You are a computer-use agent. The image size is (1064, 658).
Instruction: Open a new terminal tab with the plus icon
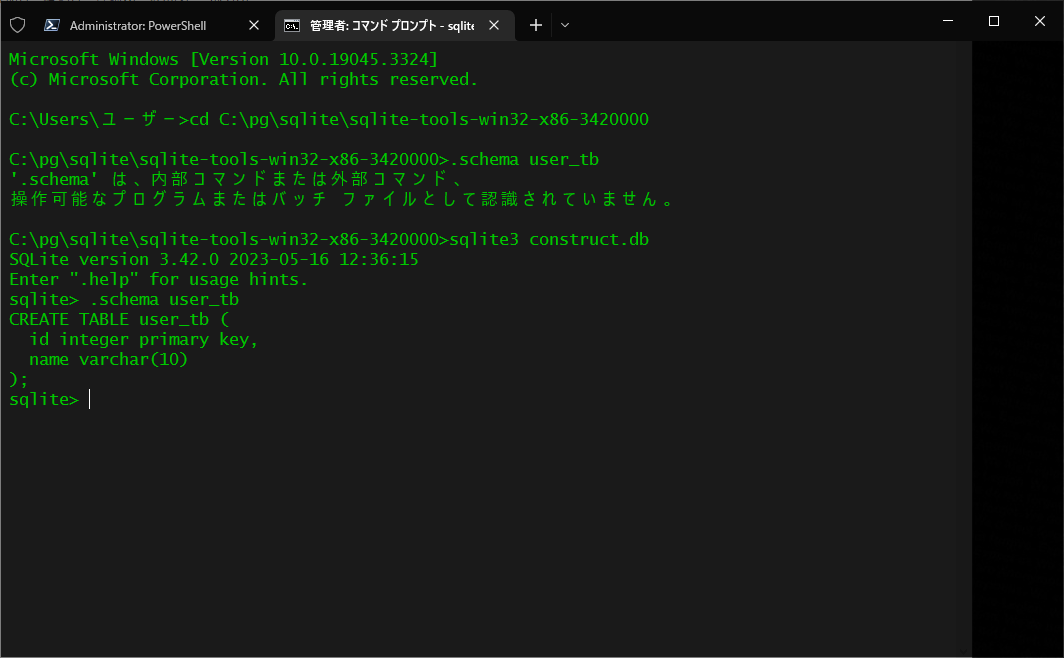click(535, 24)
